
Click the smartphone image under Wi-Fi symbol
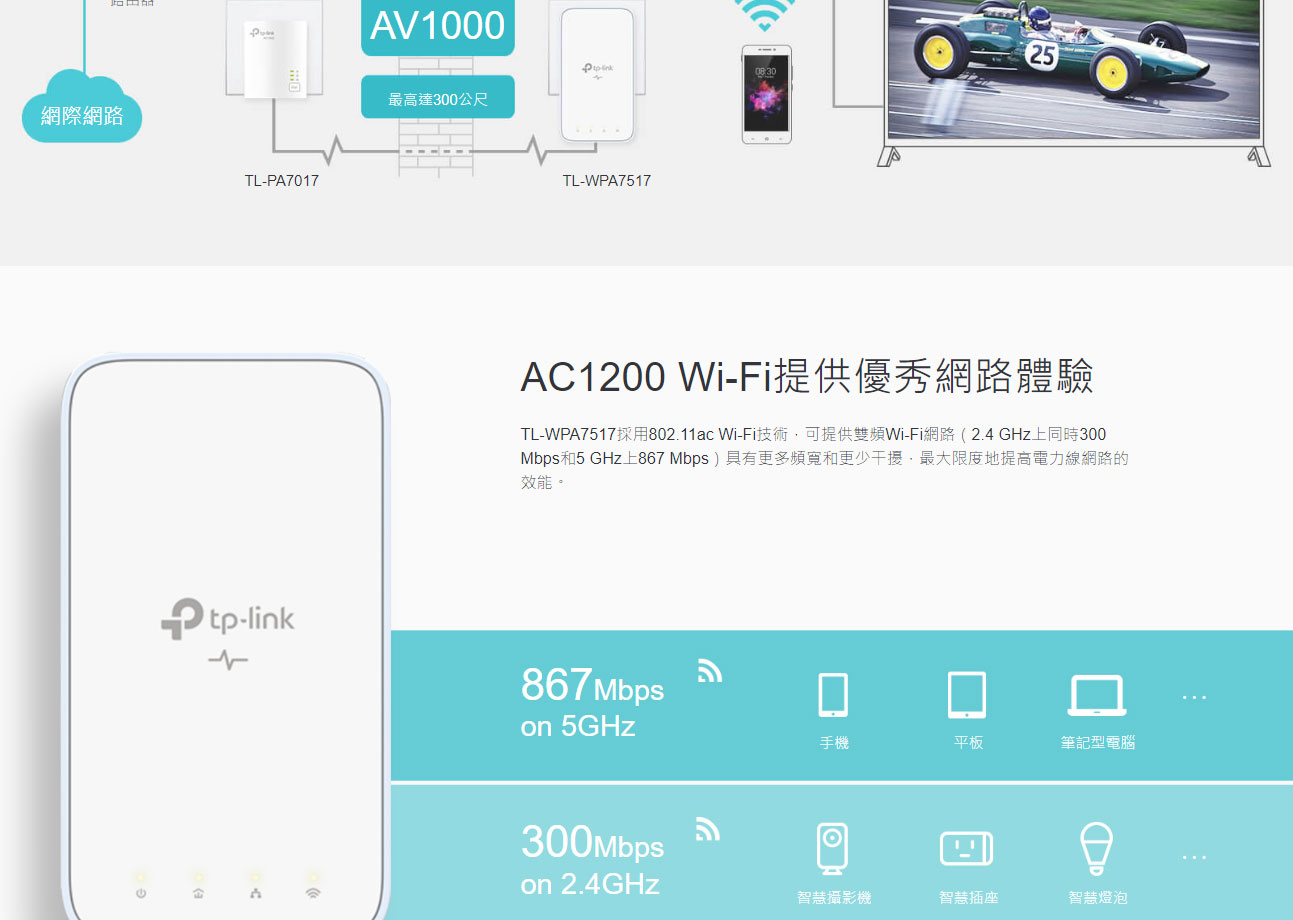(x=766, y=94)
